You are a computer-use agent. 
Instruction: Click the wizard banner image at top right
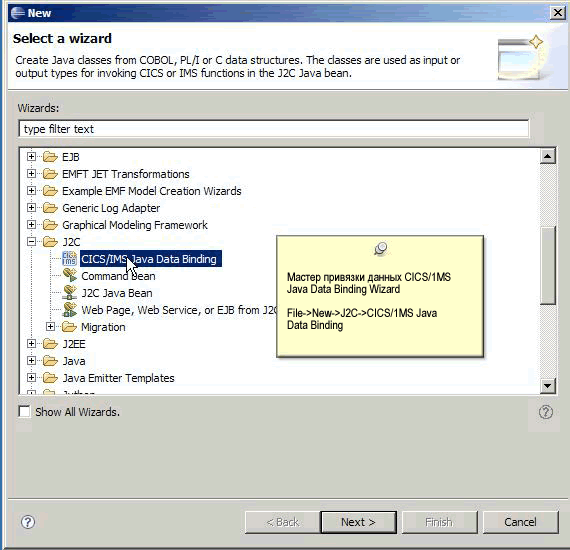521,57
